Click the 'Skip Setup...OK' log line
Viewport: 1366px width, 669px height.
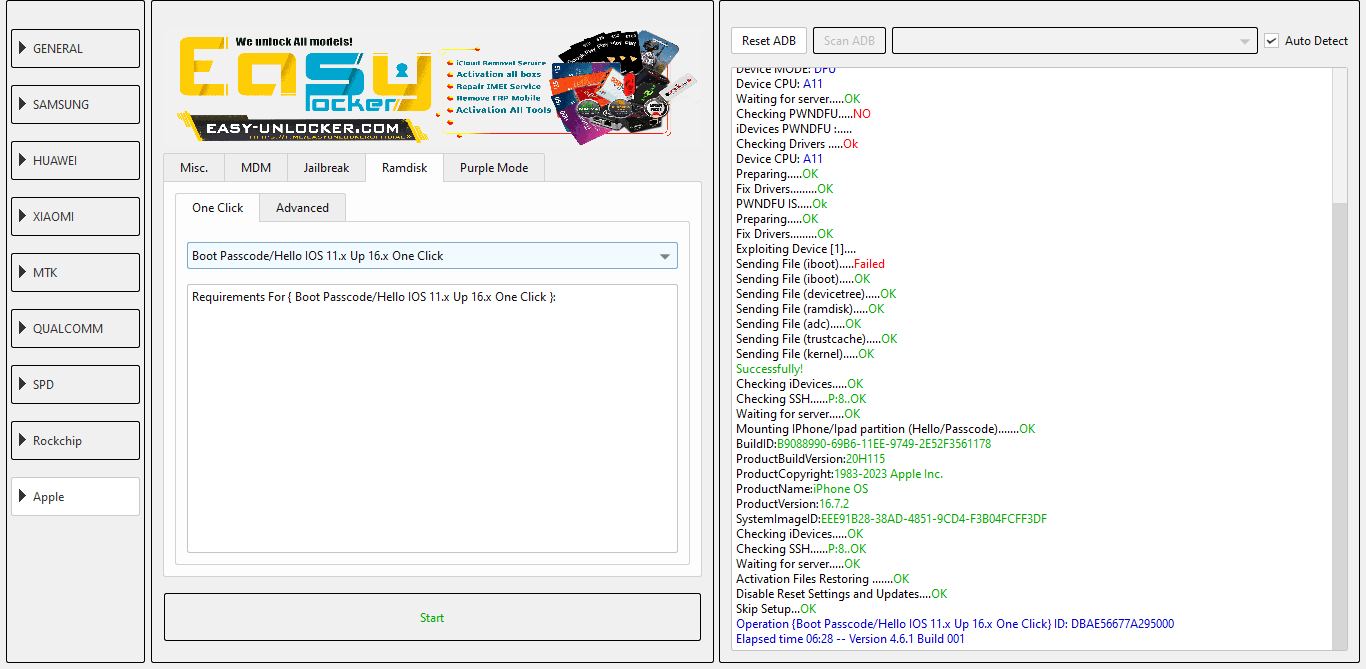pos(776,609)
